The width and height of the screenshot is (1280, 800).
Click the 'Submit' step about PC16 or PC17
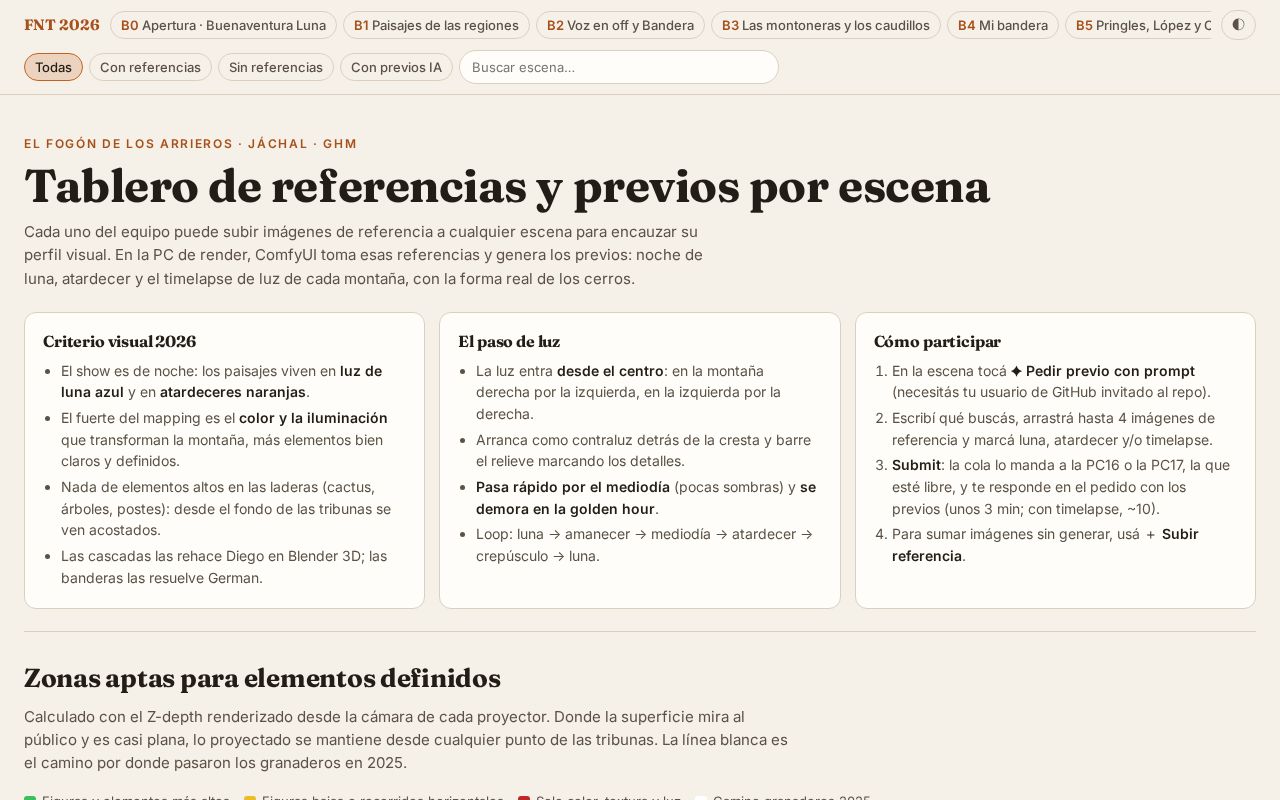pos(1063,486)
